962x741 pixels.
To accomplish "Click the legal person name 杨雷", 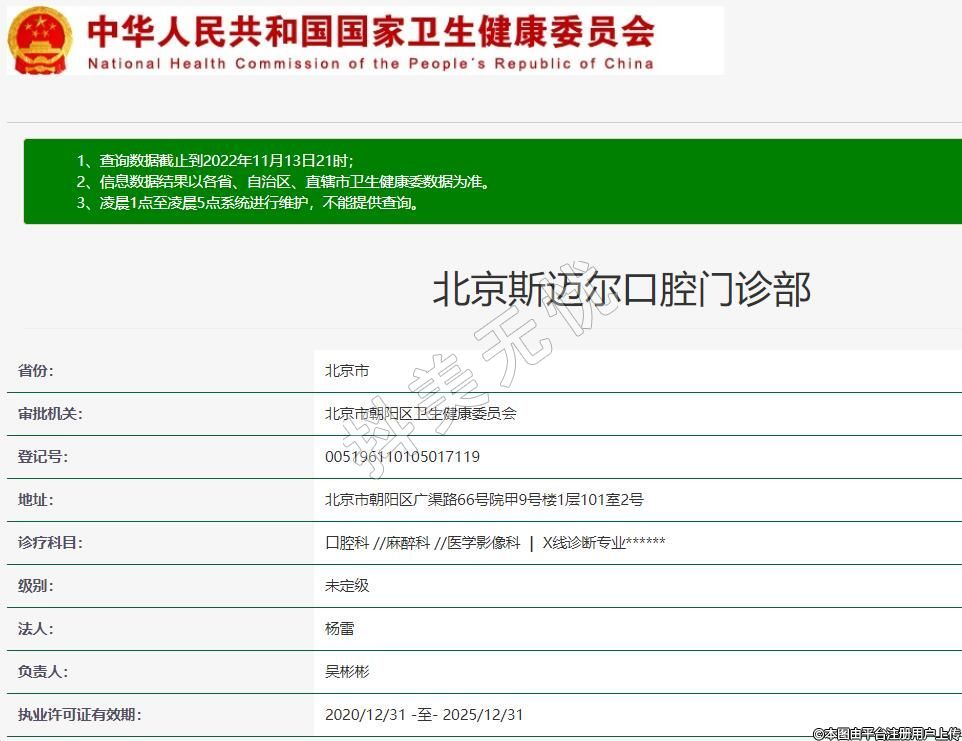I will click(x=340, y=629).
